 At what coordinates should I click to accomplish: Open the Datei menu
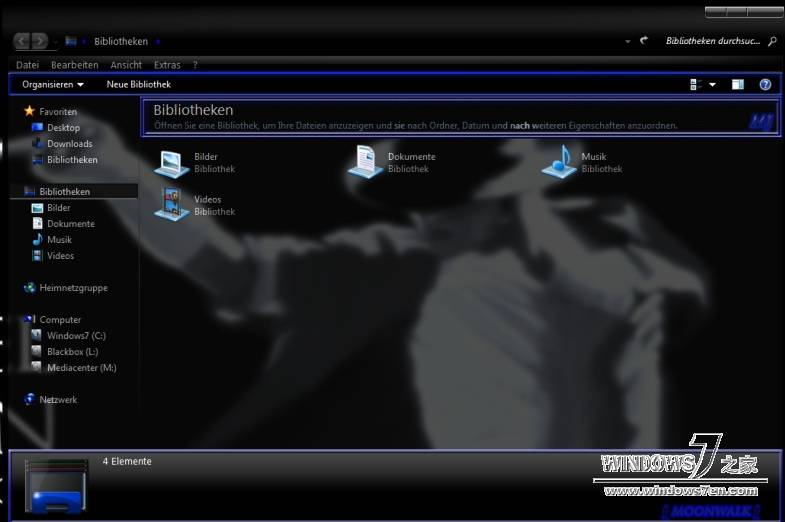pyautogui.click(x=27, y=65)
